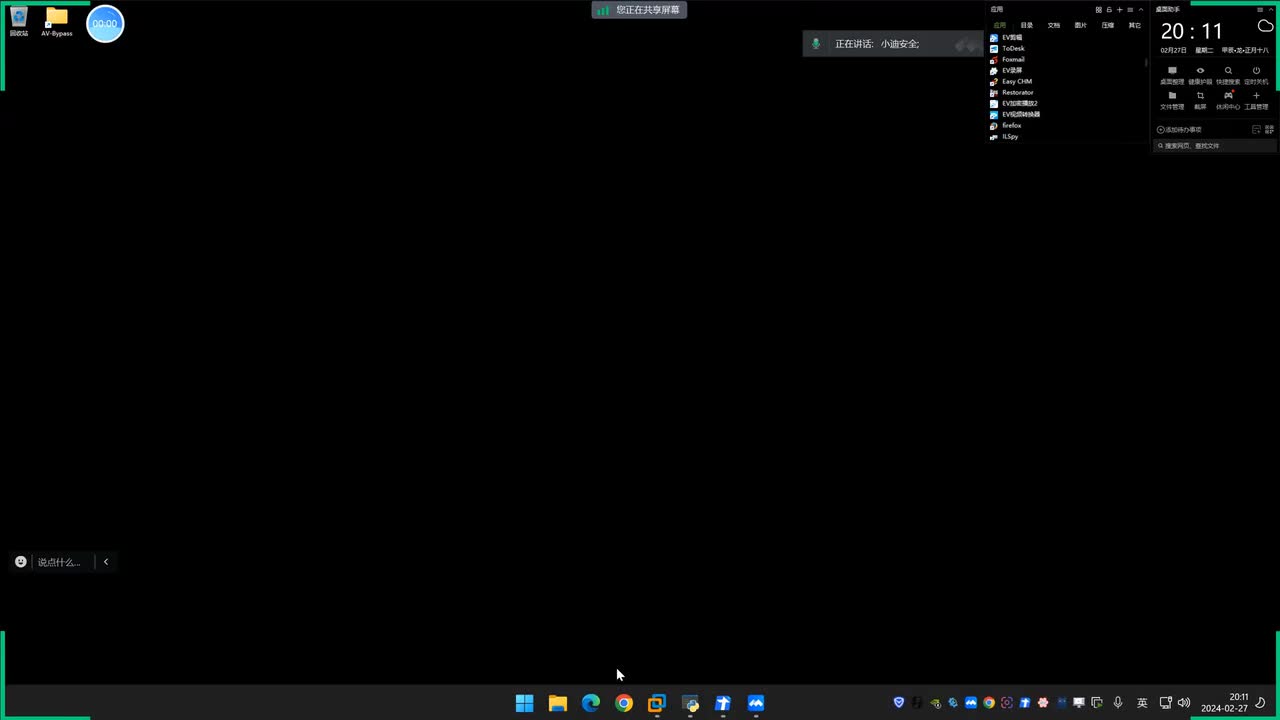This screenshot has height=720, width=1280.
Task: Open network settings from the tray
Action: click(1166, 703)
